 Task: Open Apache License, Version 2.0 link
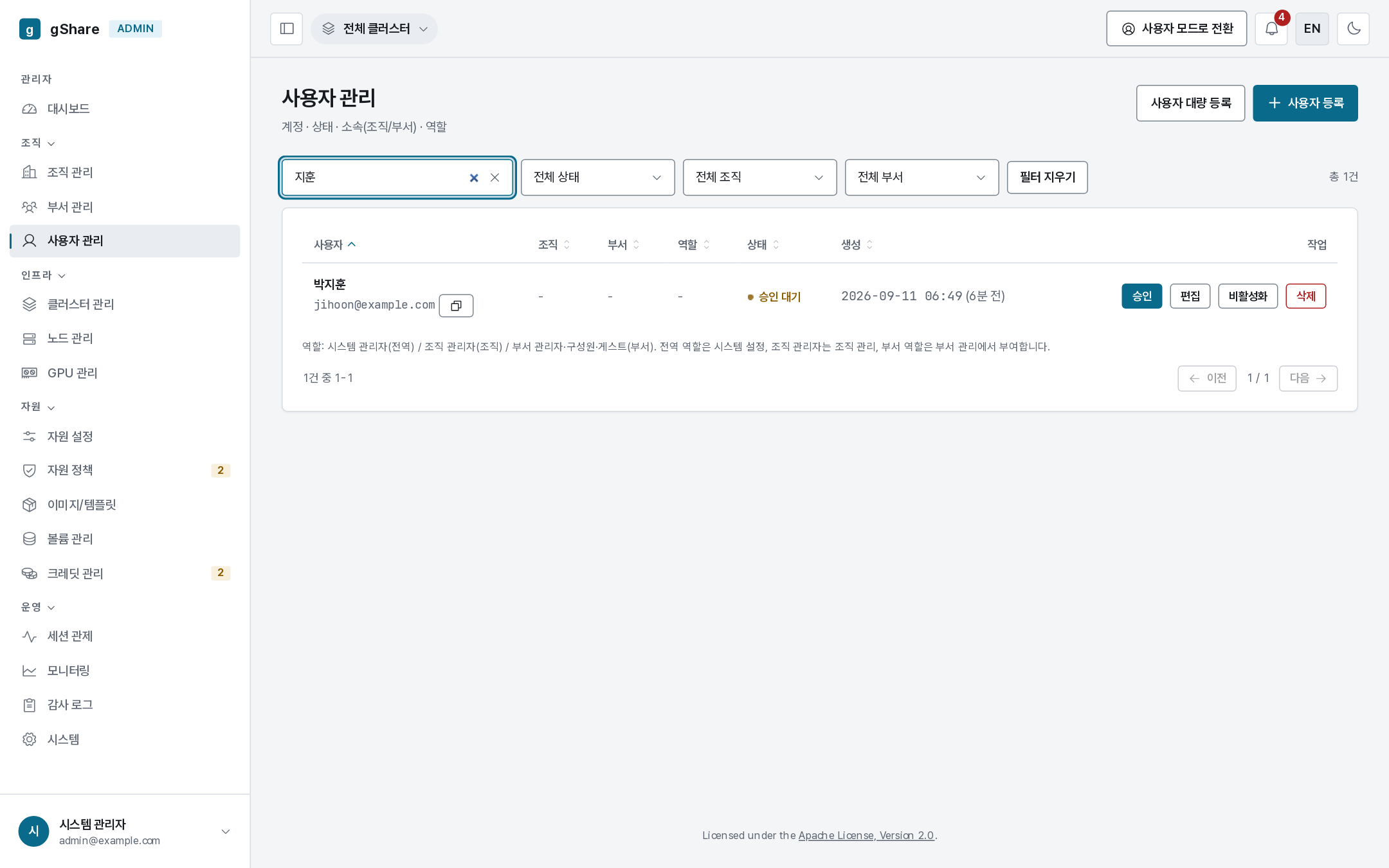(x=866, y=836)
